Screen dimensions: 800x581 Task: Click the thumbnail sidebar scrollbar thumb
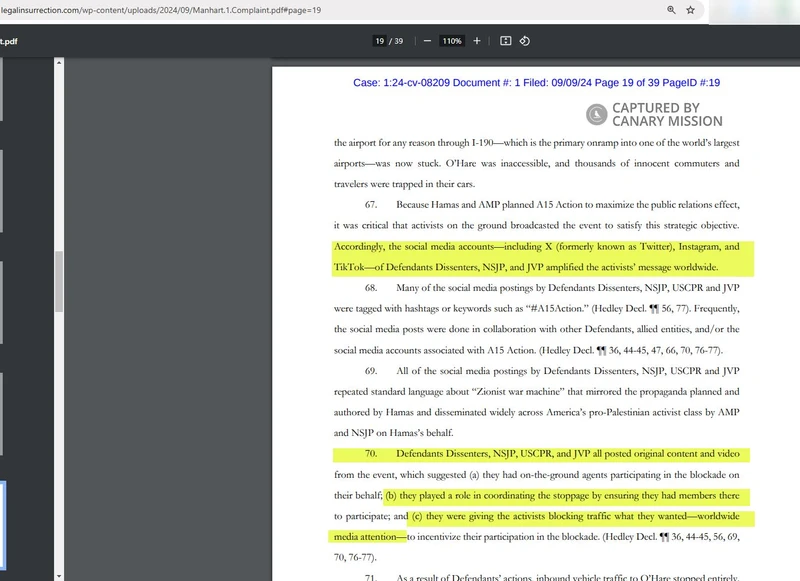click(x=59, y=281)
